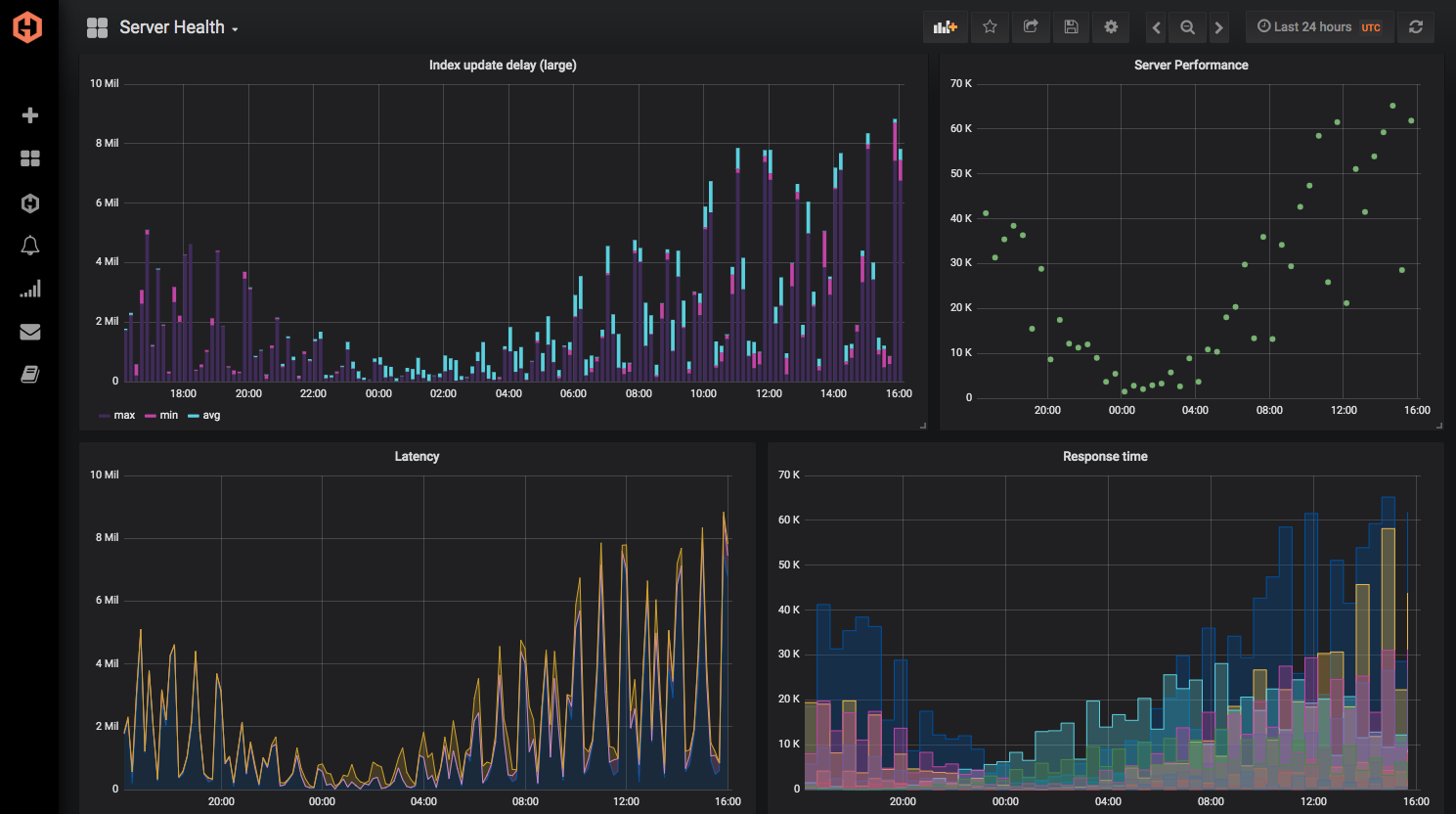Click the left arrow to shift time back
The width and height of the screenshot is (1456, 814).
point(1156,26)
